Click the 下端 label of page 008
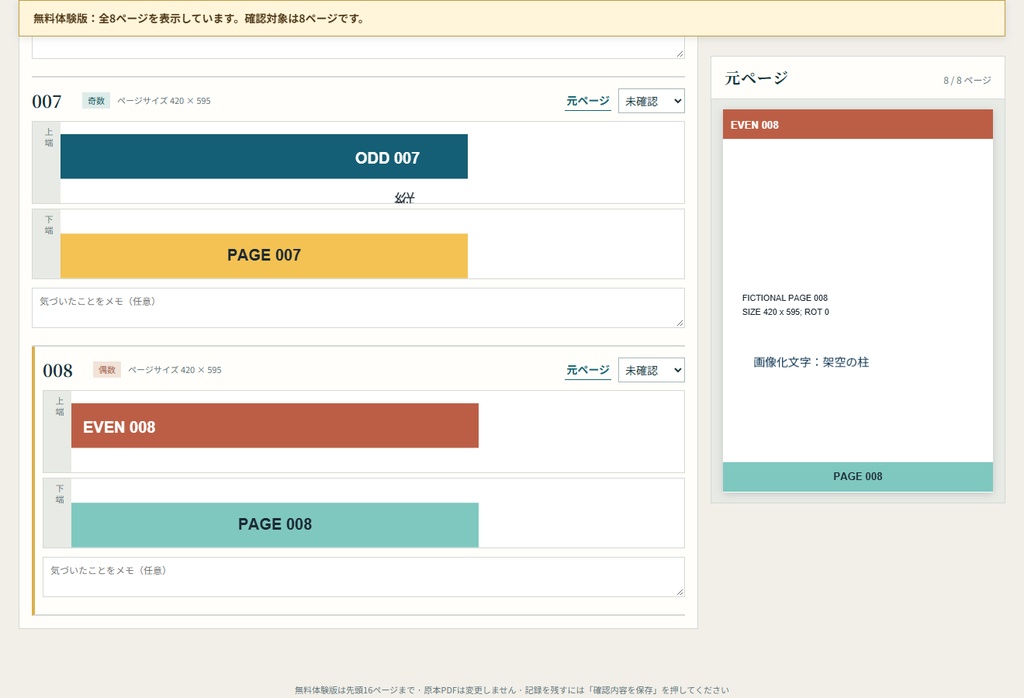 pyautogui.click(x=59, y=494)
